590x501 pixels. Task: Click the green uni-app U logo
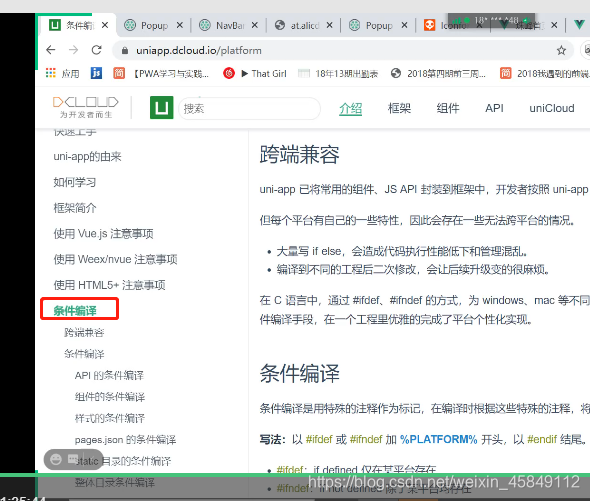click(162, 108)
